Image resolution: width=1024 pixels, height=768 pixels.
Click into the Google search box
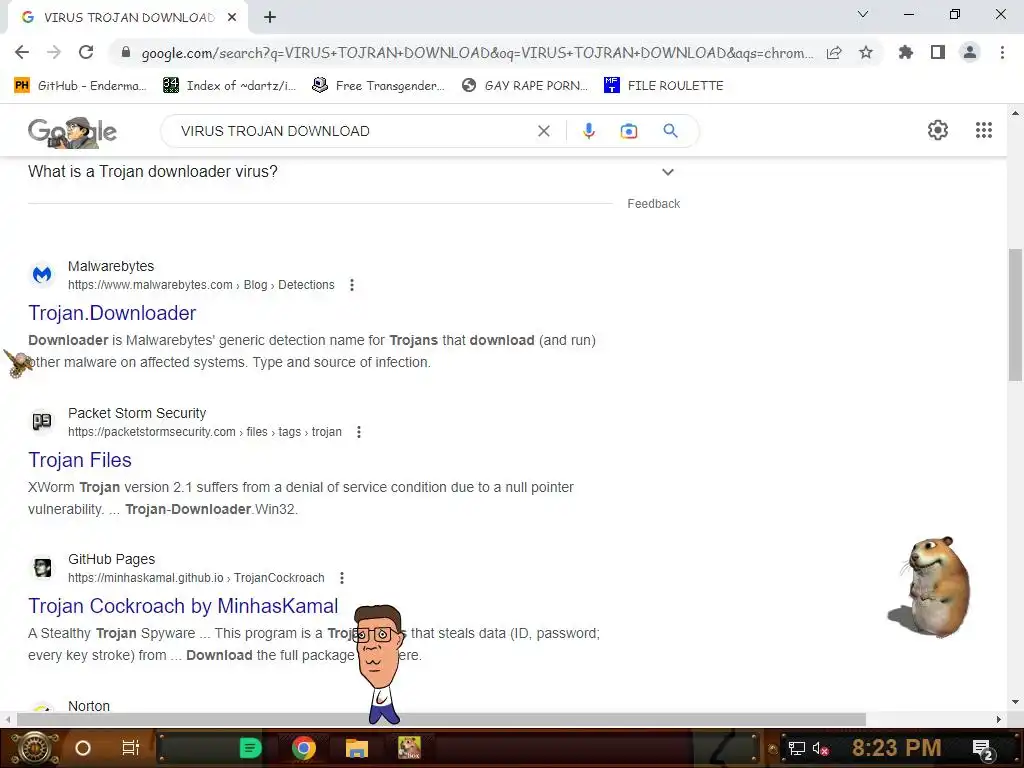coord(353,131)
